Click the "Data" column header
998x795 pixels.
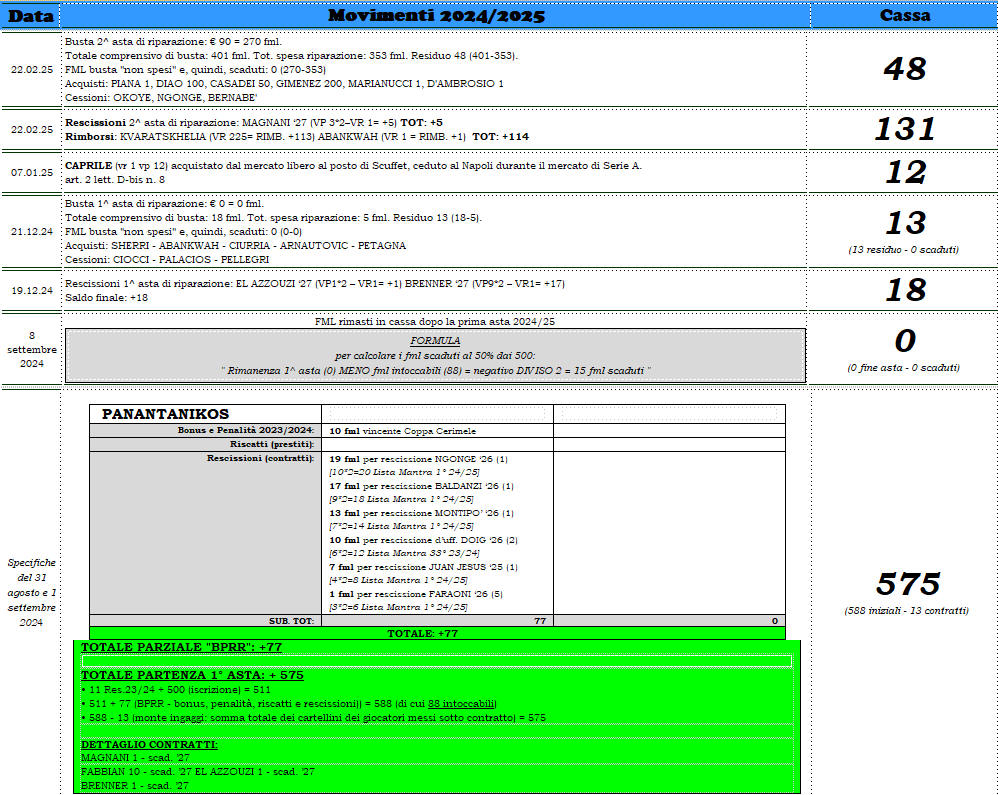click(x=30, y=15)
